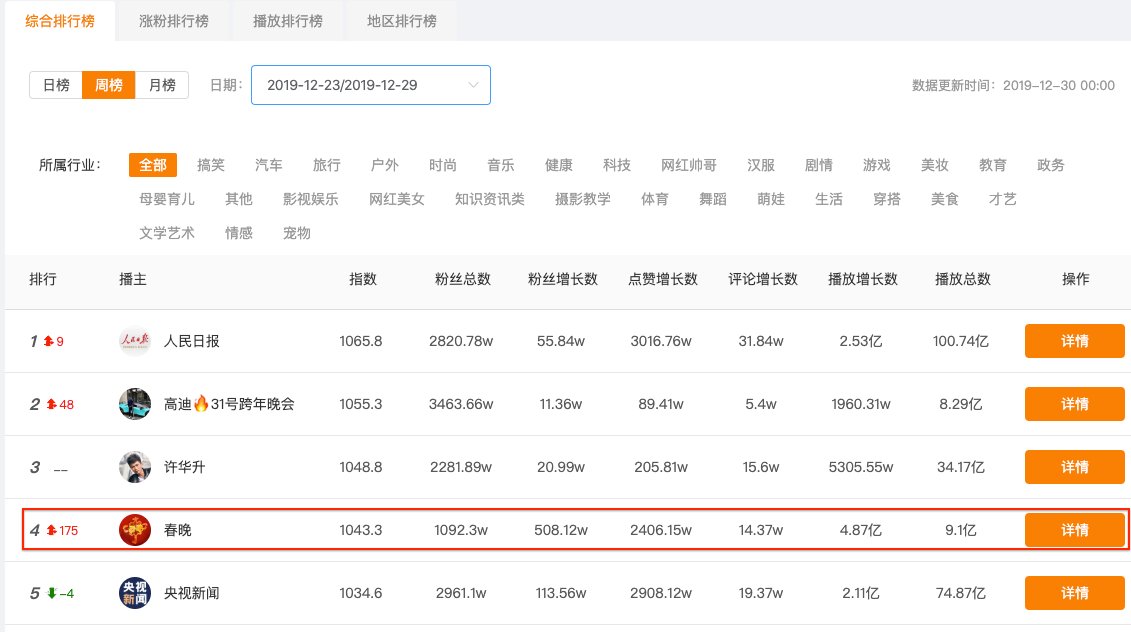The height and width of the screenshot is (632, 1131).
Task: Click the 高迪 account avatar
Action: pyautogui.click(x=135, y=404)
